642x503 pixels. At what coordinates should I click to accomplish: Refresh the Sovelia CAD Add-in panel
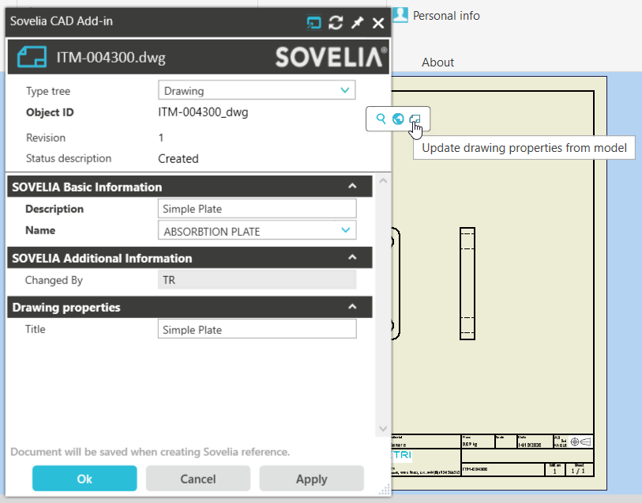335,23
